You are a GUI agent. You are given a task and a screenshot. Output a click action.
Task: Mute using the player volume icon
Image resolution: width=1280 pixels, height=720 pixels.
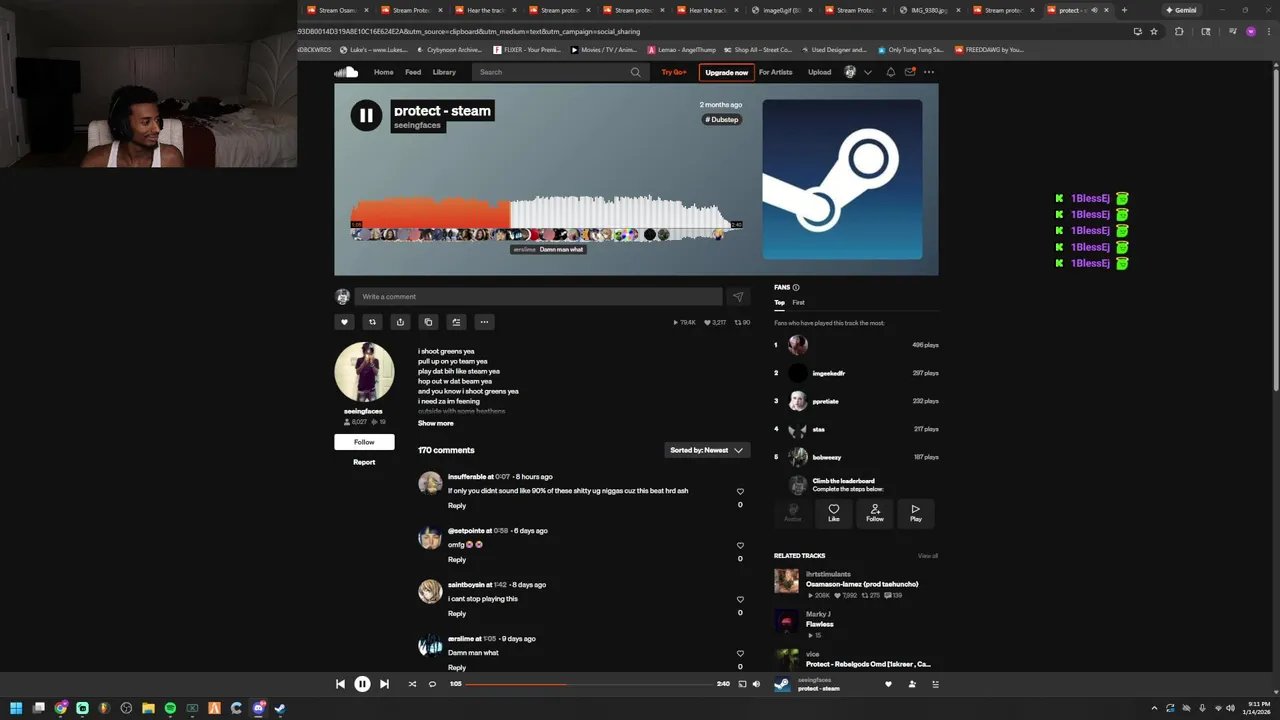click(x=756, y=684)
